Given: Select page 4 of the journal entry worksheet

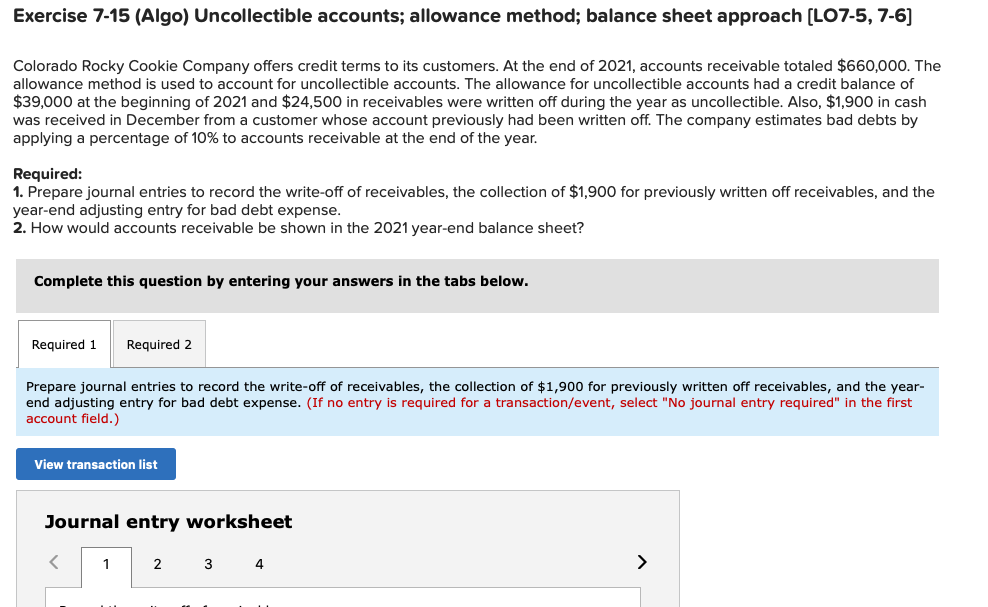Looking at the screenshot, I should coord(259,564).
